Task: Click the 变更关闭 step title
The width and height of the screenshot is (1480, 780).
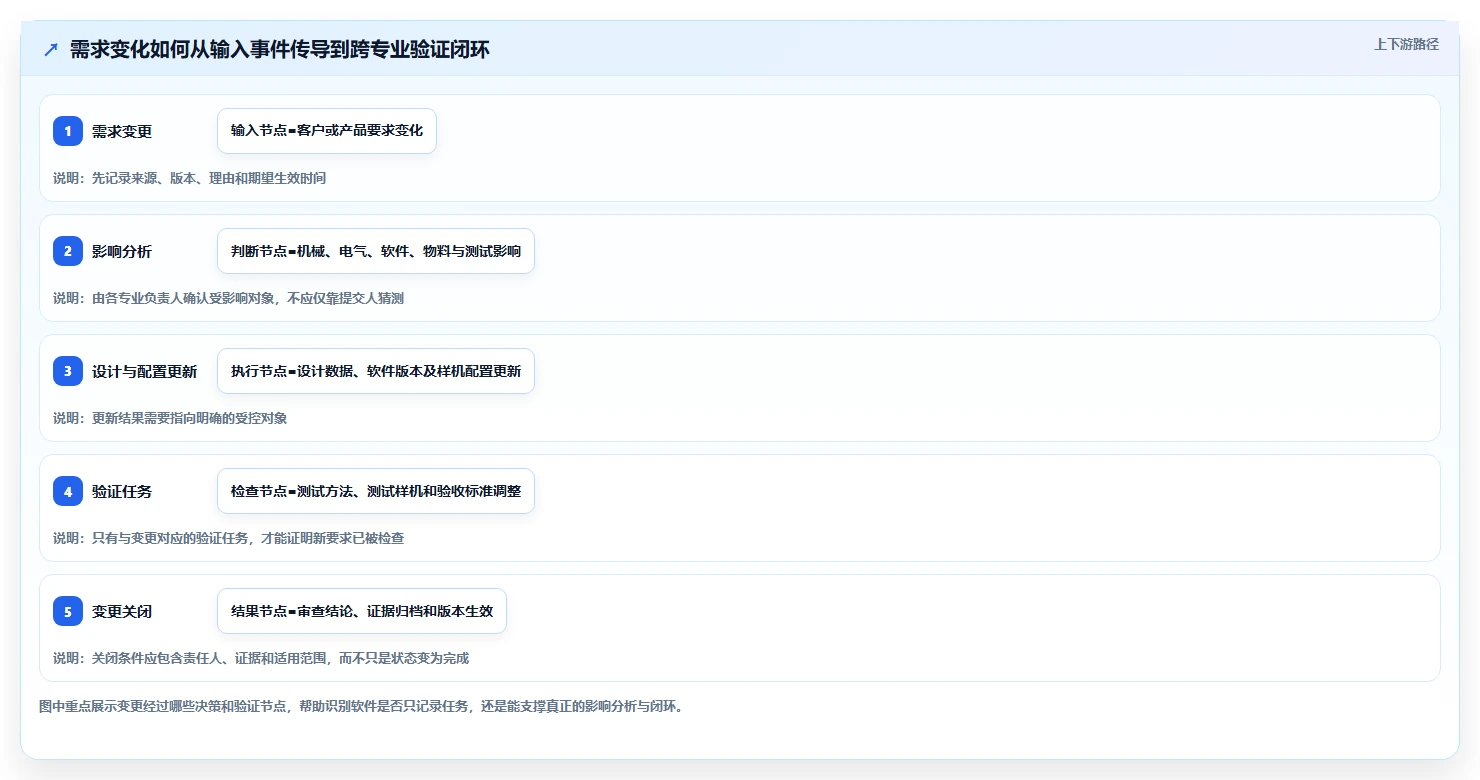Action: point(122,611)
